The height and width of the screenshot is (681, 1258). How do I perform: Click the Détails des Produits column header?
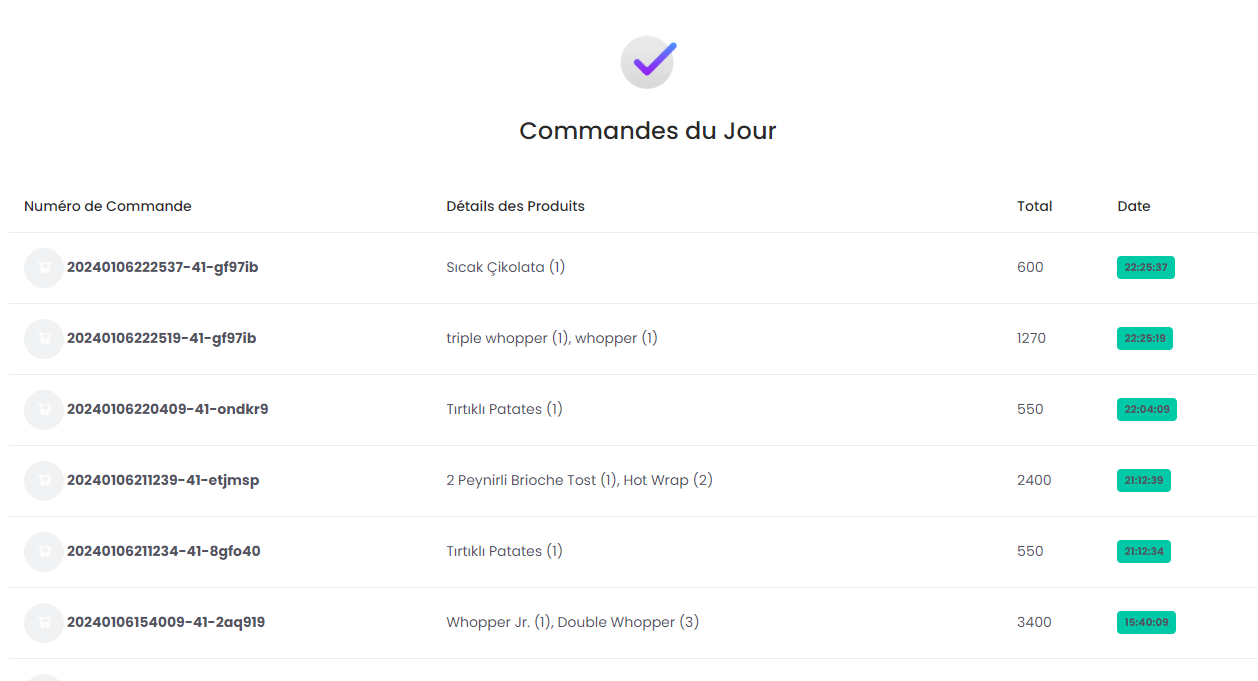pyautogui.click(x=515, y=206)
